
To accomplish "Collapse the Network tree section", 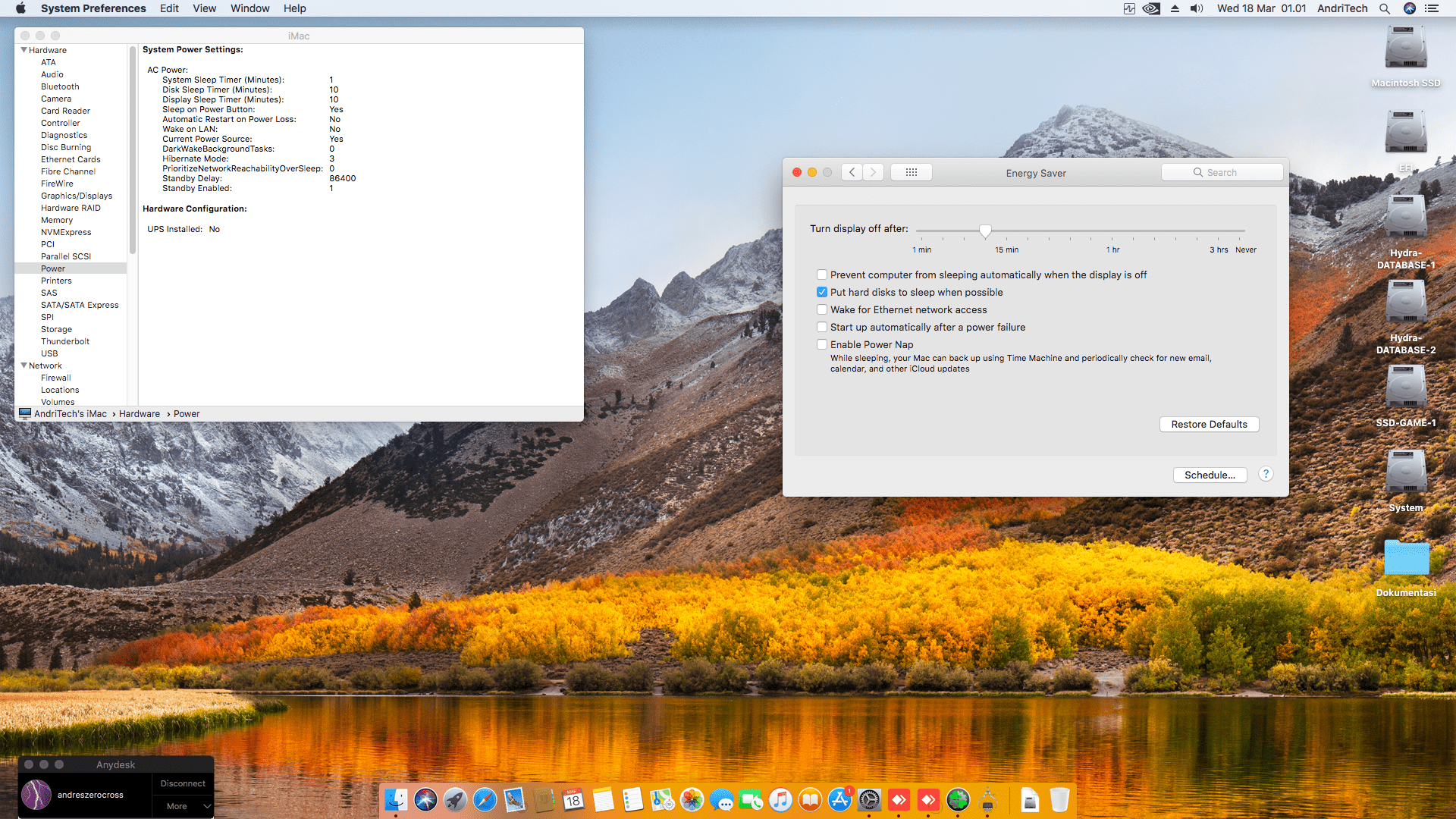I will (24, 366).
